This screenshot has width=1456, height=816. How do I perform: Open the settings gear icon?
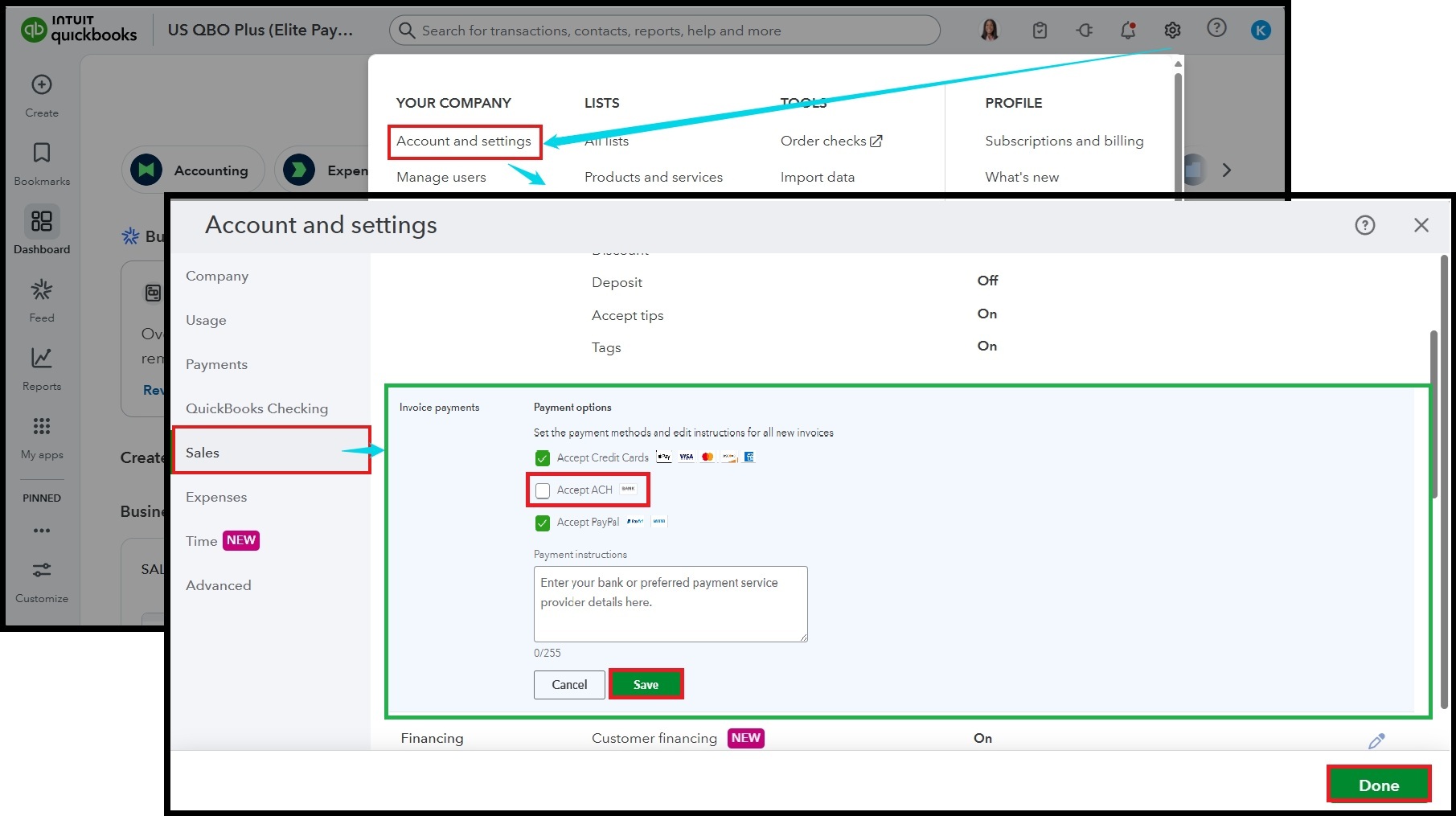coord(1172,31)
